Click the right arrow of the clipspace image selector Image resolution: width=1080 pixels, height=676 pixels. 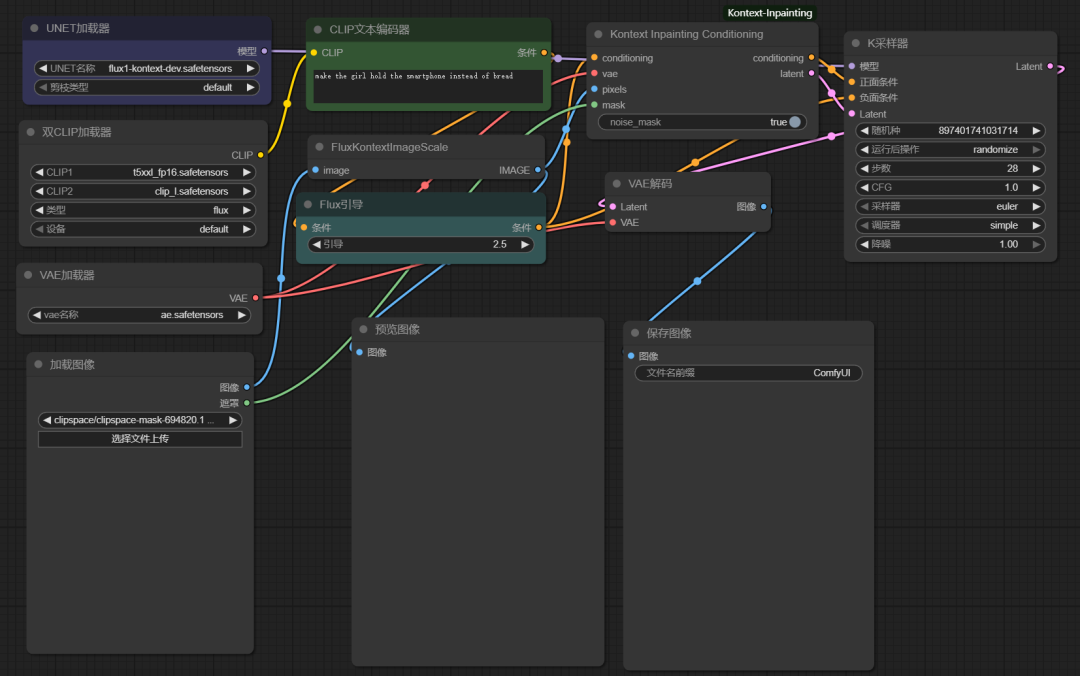coord(233,420)
